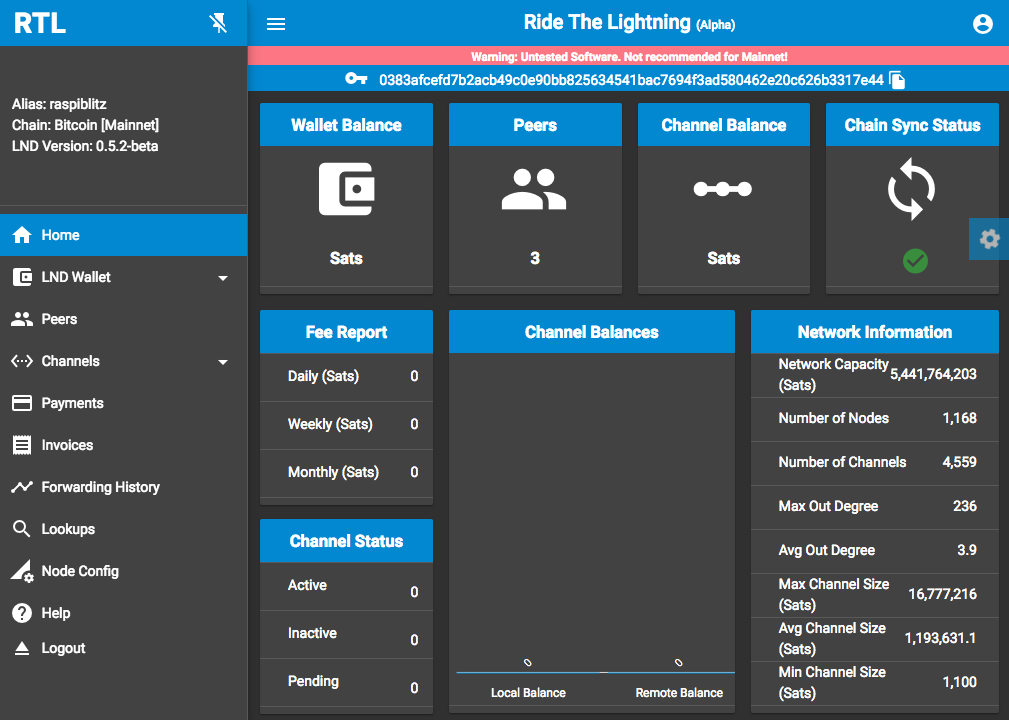Open the Invoices page

tap(124, 445)
